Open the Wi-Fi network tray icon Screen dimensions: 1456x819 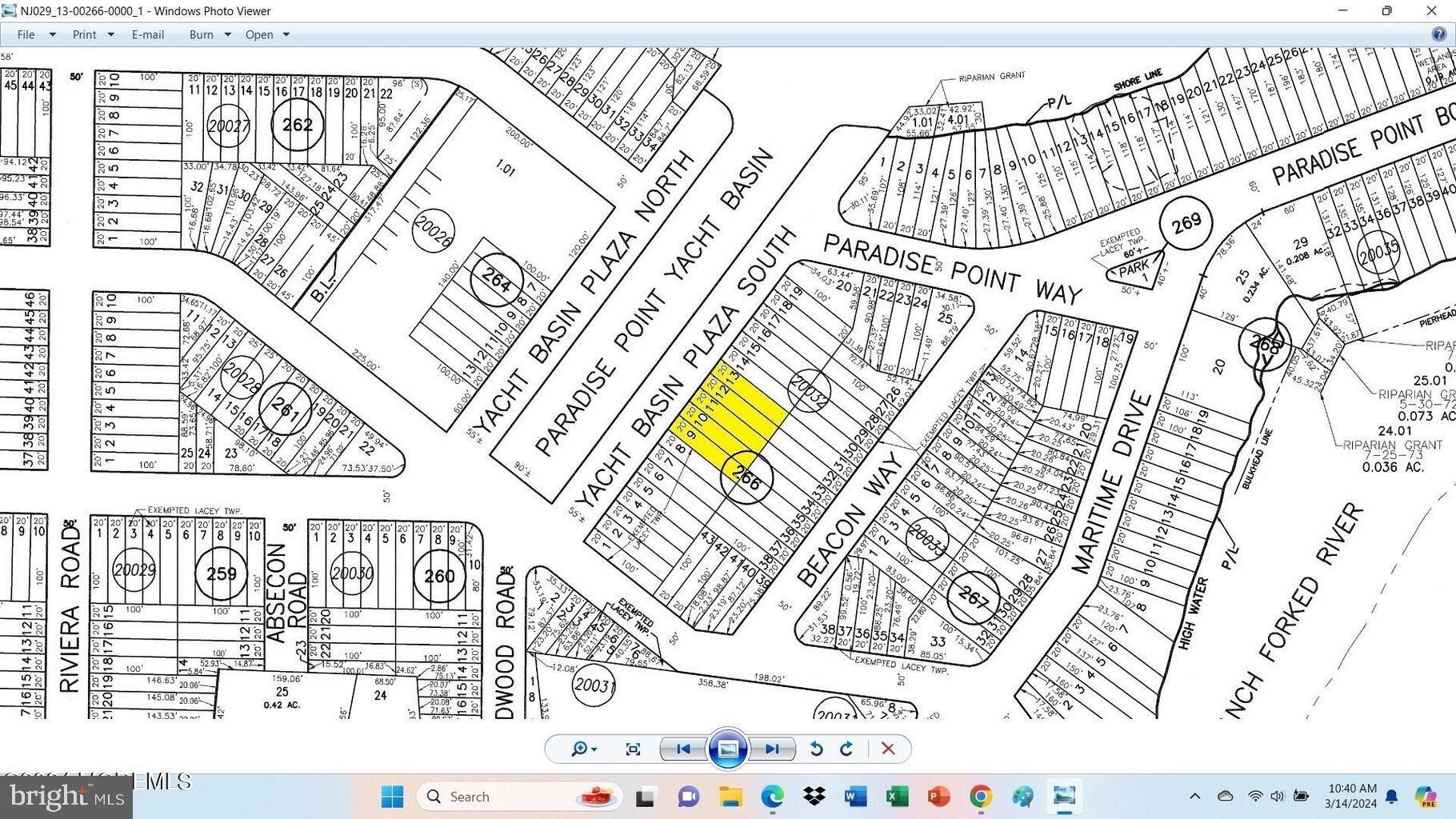tap(1255, 797)
